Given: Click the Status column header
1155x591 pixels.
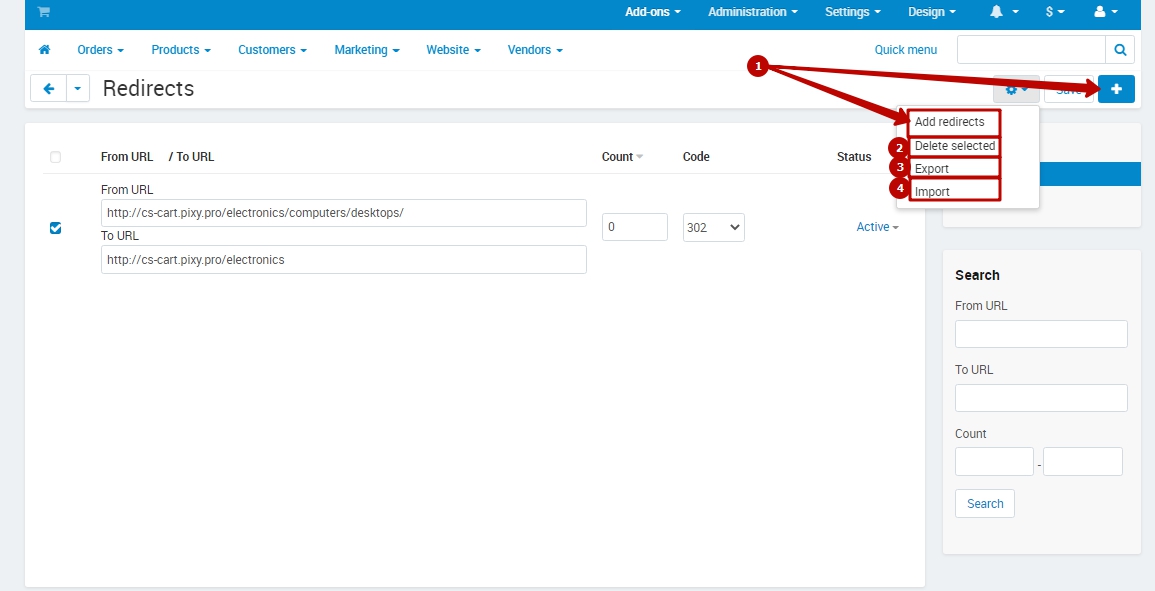Looking at the screenshot, I should click(x=854, y=157).
